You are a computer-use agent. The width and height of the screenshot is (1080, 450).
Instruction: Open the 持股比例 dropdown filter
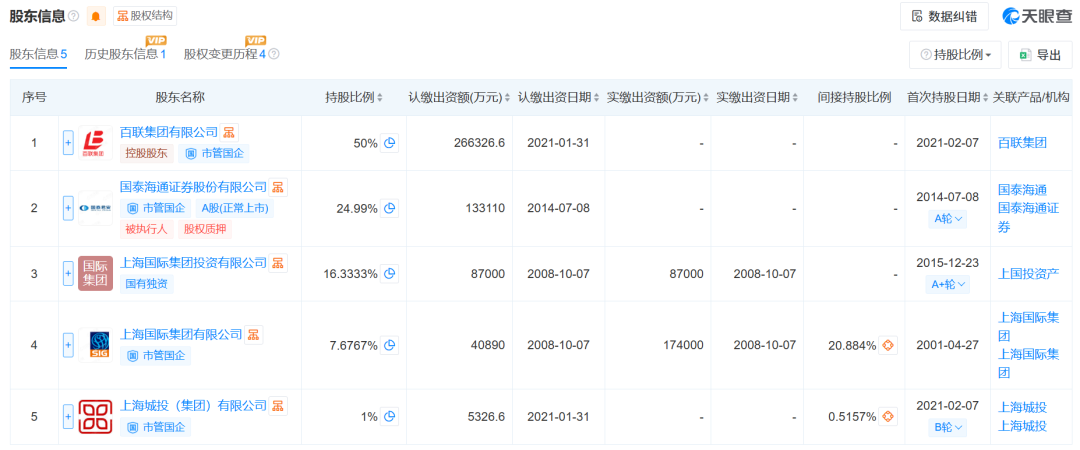955,55
